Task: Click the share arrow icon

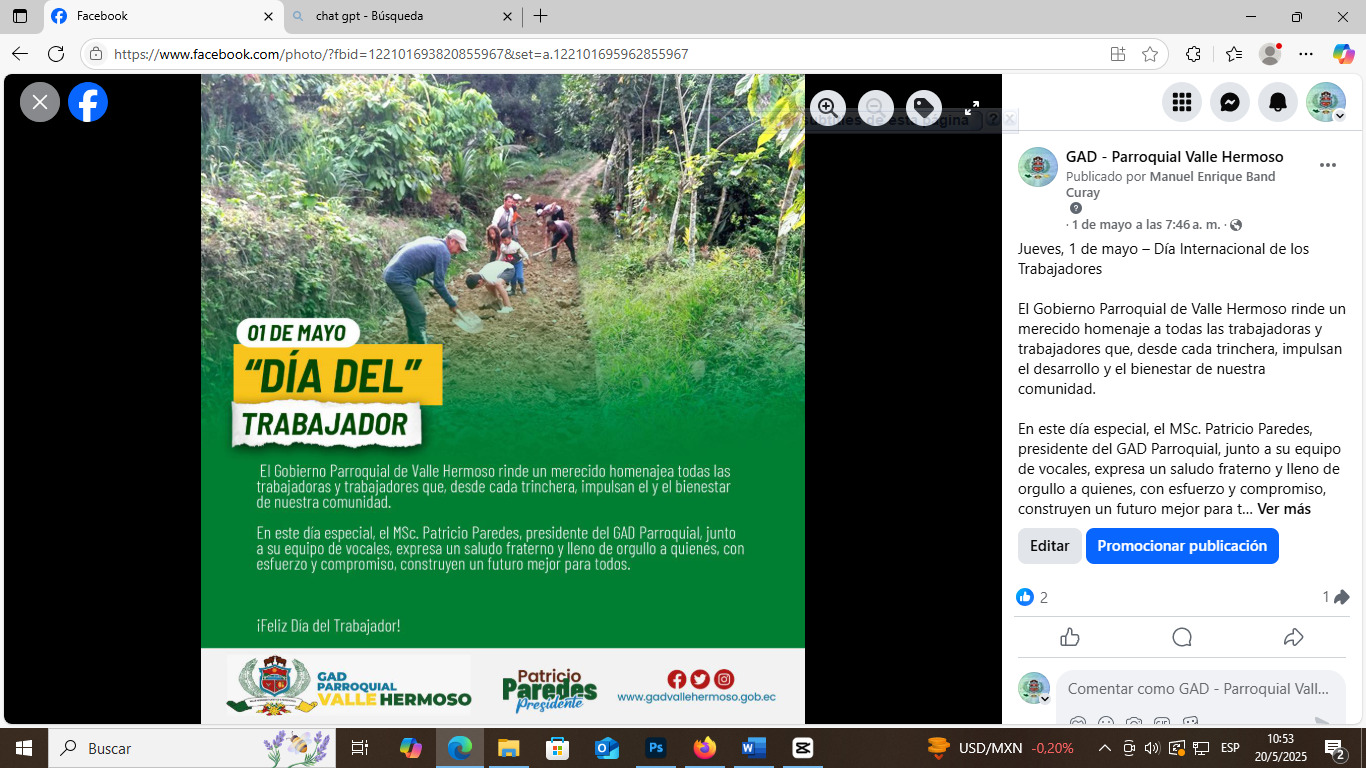Action: click(1293, 637)
